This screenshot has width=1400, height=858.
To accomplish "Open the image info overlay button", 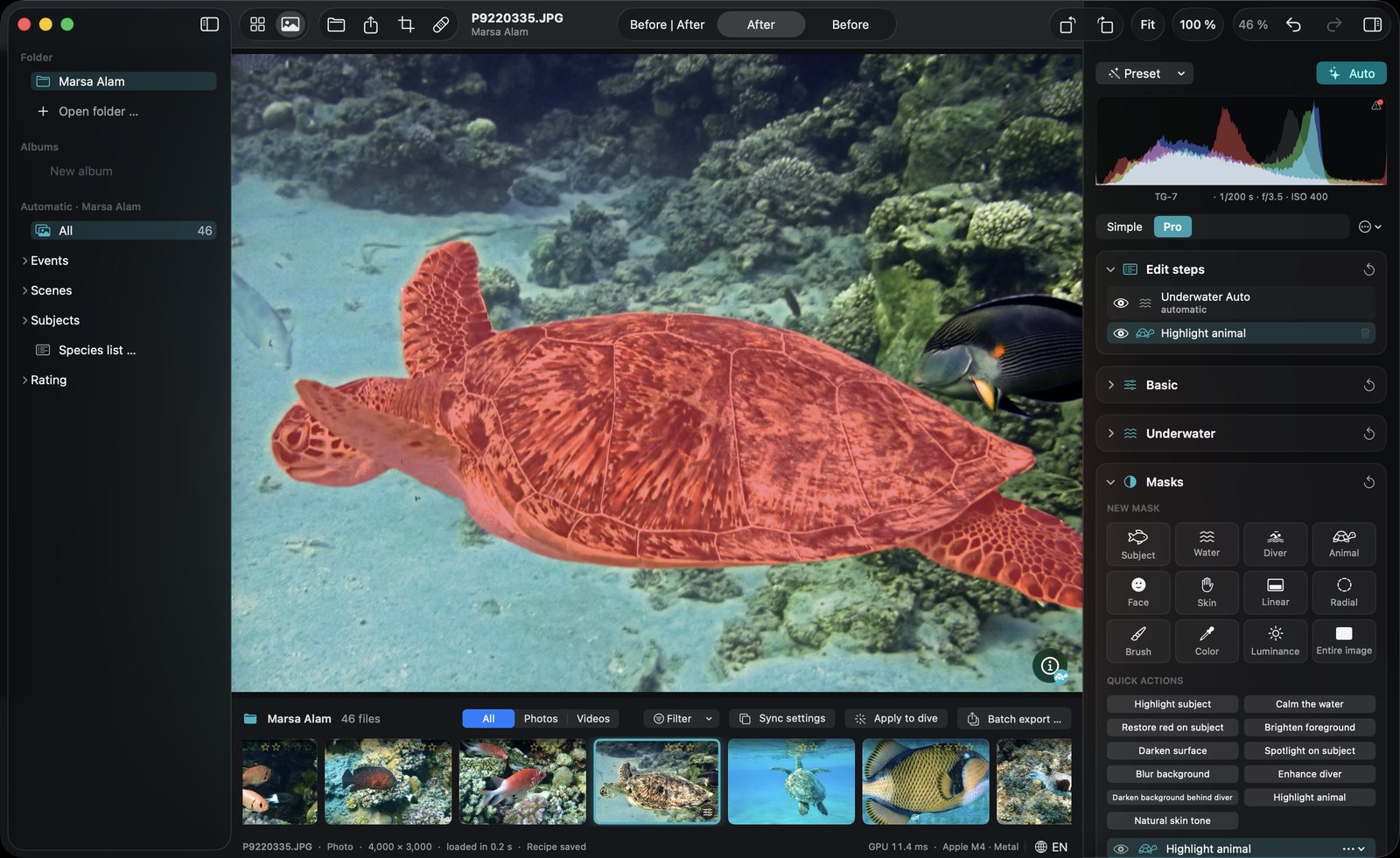I will tap(1050, 666).
